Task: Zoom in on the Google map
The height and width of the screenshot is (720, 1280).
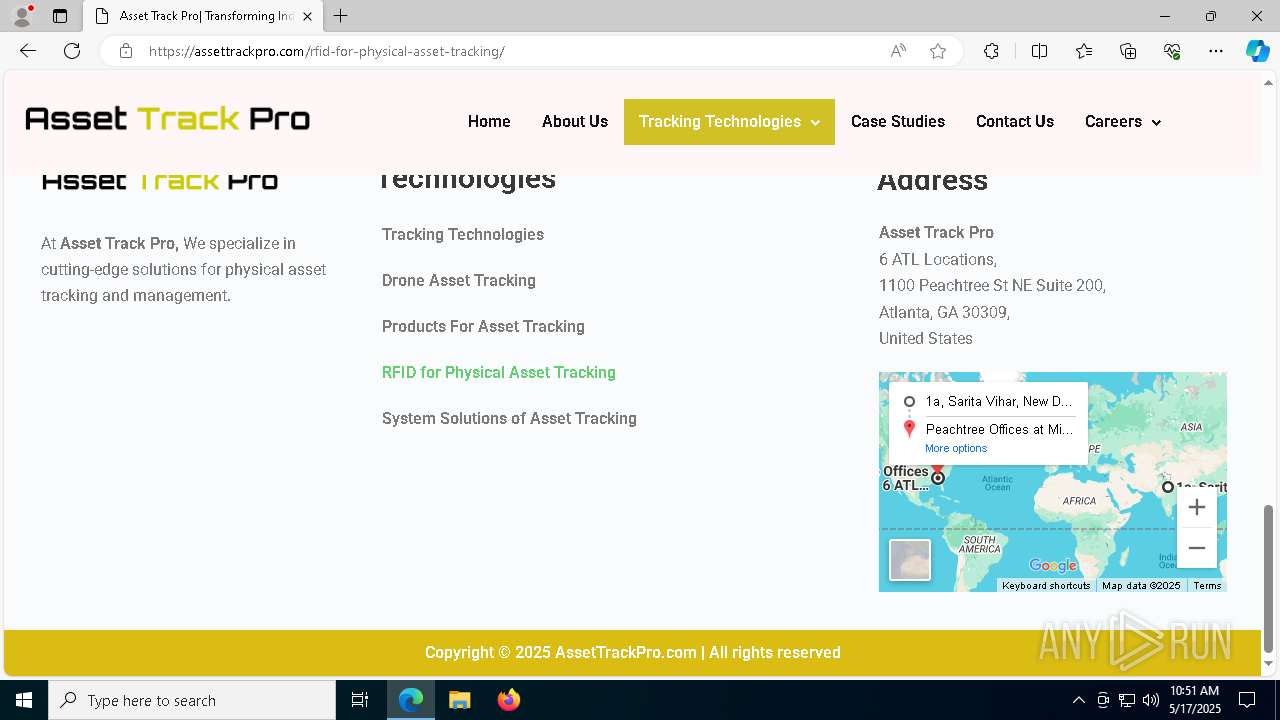Action: (1196, 507)
